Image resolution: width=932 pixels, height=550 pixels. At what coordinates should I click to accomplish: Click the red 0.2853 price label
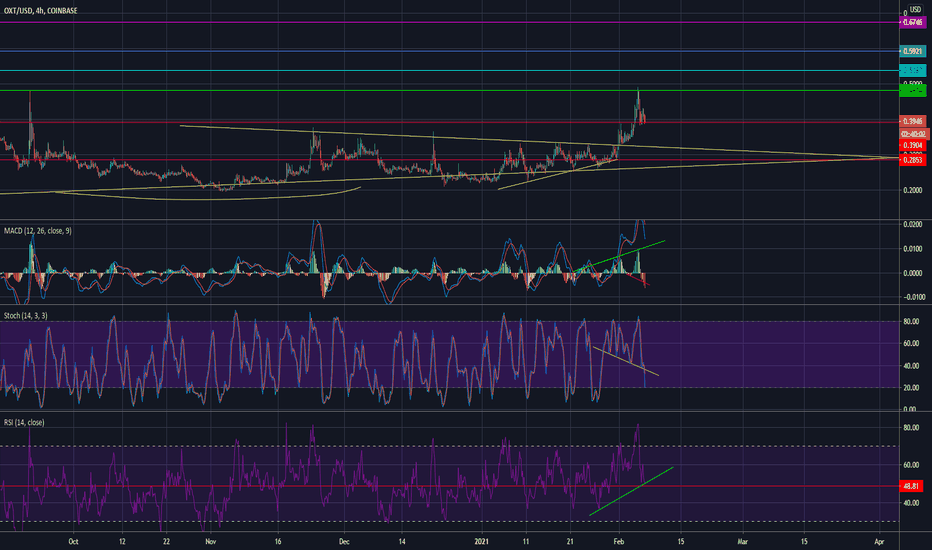click(912, 160)
